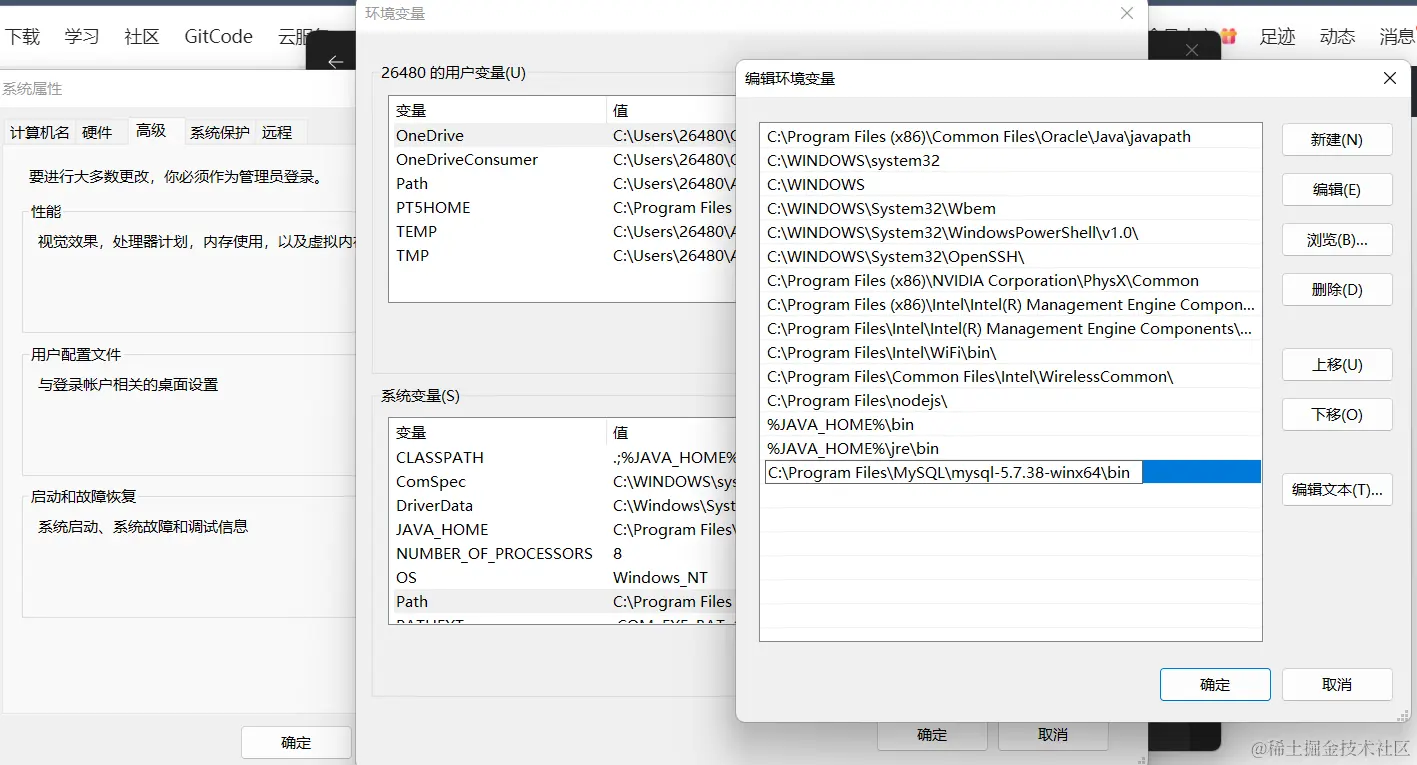Click into the MySQL bin path edit field

953,473
